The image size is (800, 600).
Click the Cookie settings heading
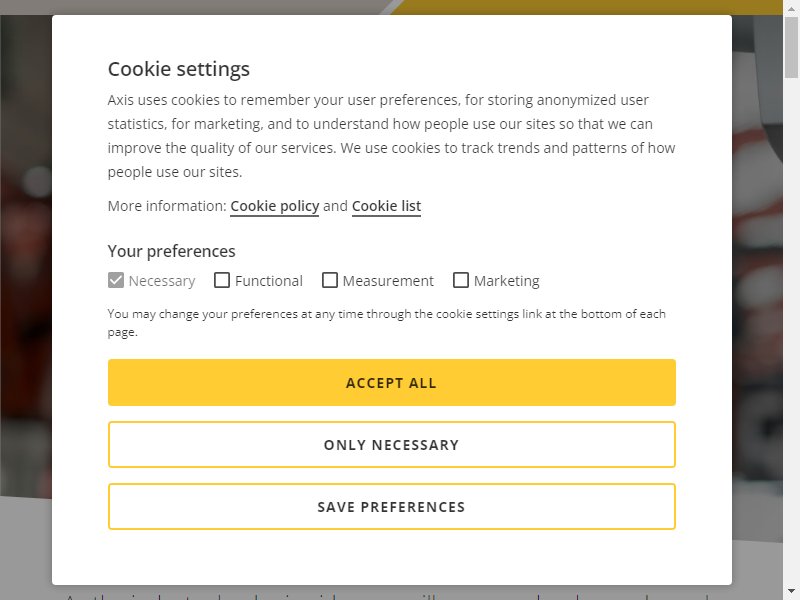tap(179, 69)
